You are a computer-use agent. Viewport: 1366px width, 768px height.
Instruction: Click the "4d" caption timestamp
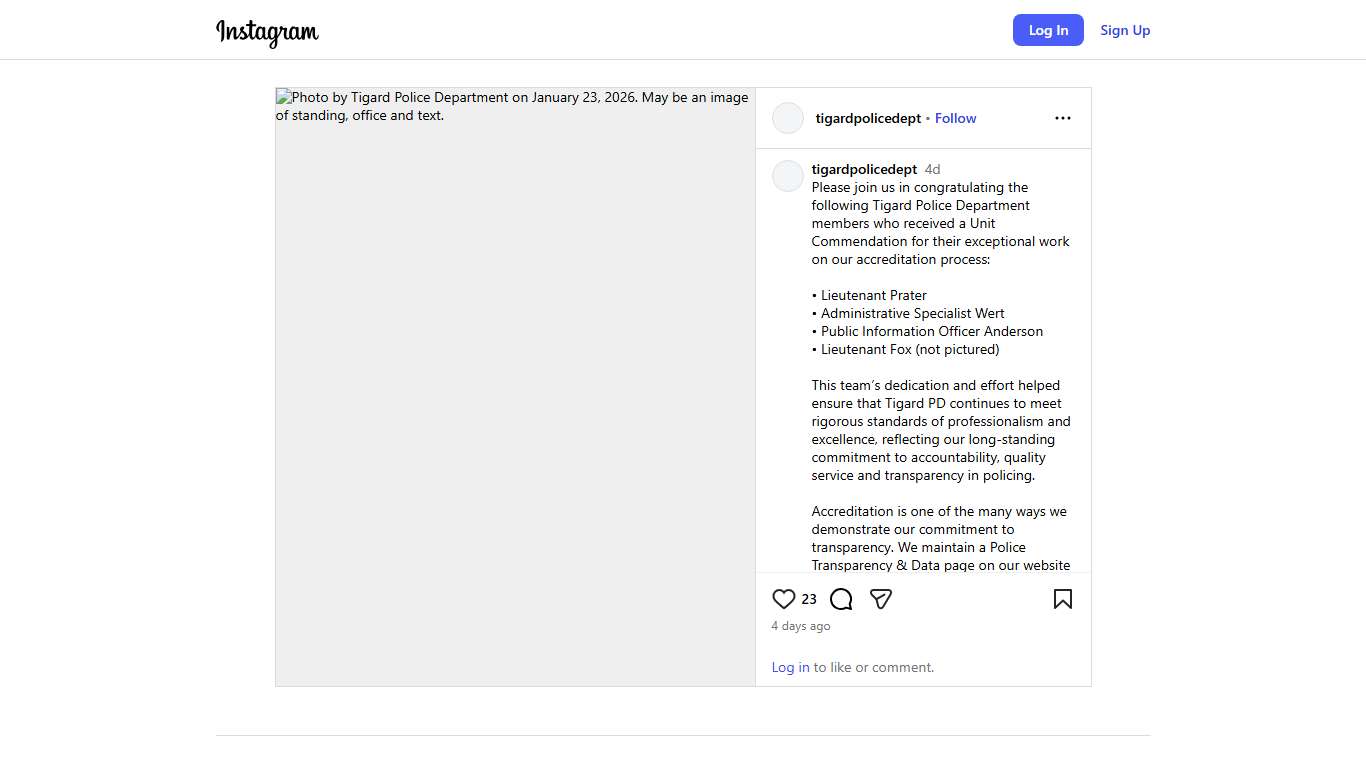click(932, 169)
